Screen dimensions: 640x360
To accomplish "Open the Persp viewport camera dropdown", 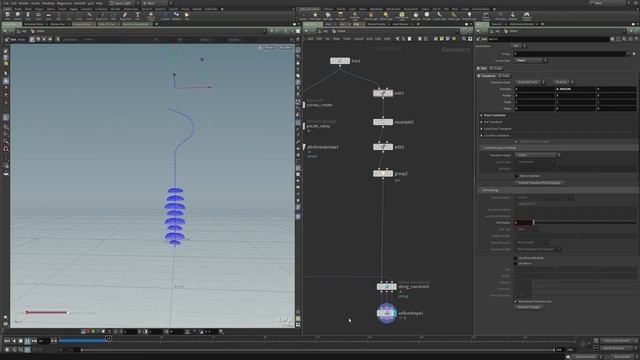I will 269,47.
